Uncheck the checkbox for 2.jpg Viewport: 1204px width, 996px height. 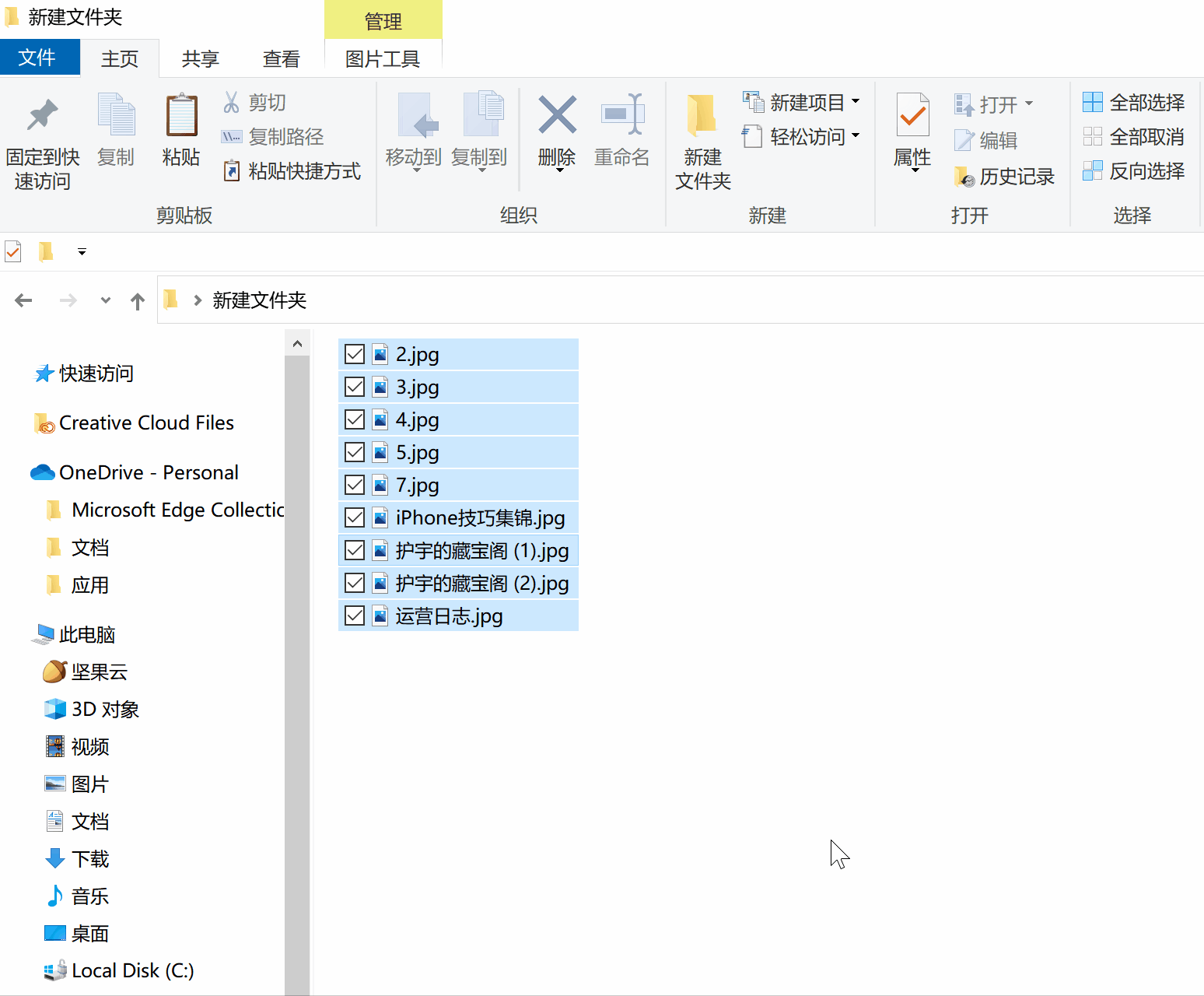coord(354,354)
